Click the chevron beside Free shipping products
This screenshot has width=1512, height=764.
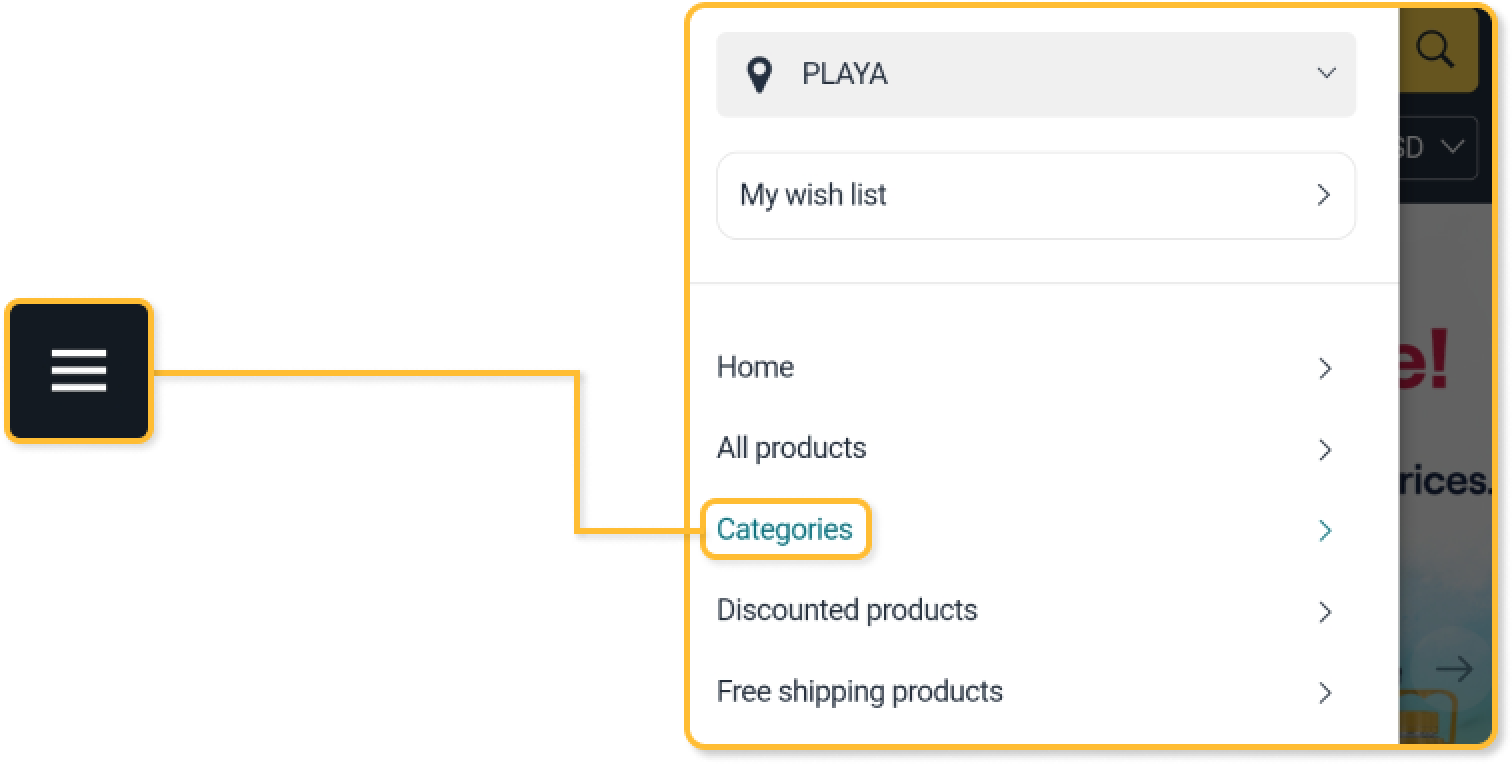[1325, 693]
